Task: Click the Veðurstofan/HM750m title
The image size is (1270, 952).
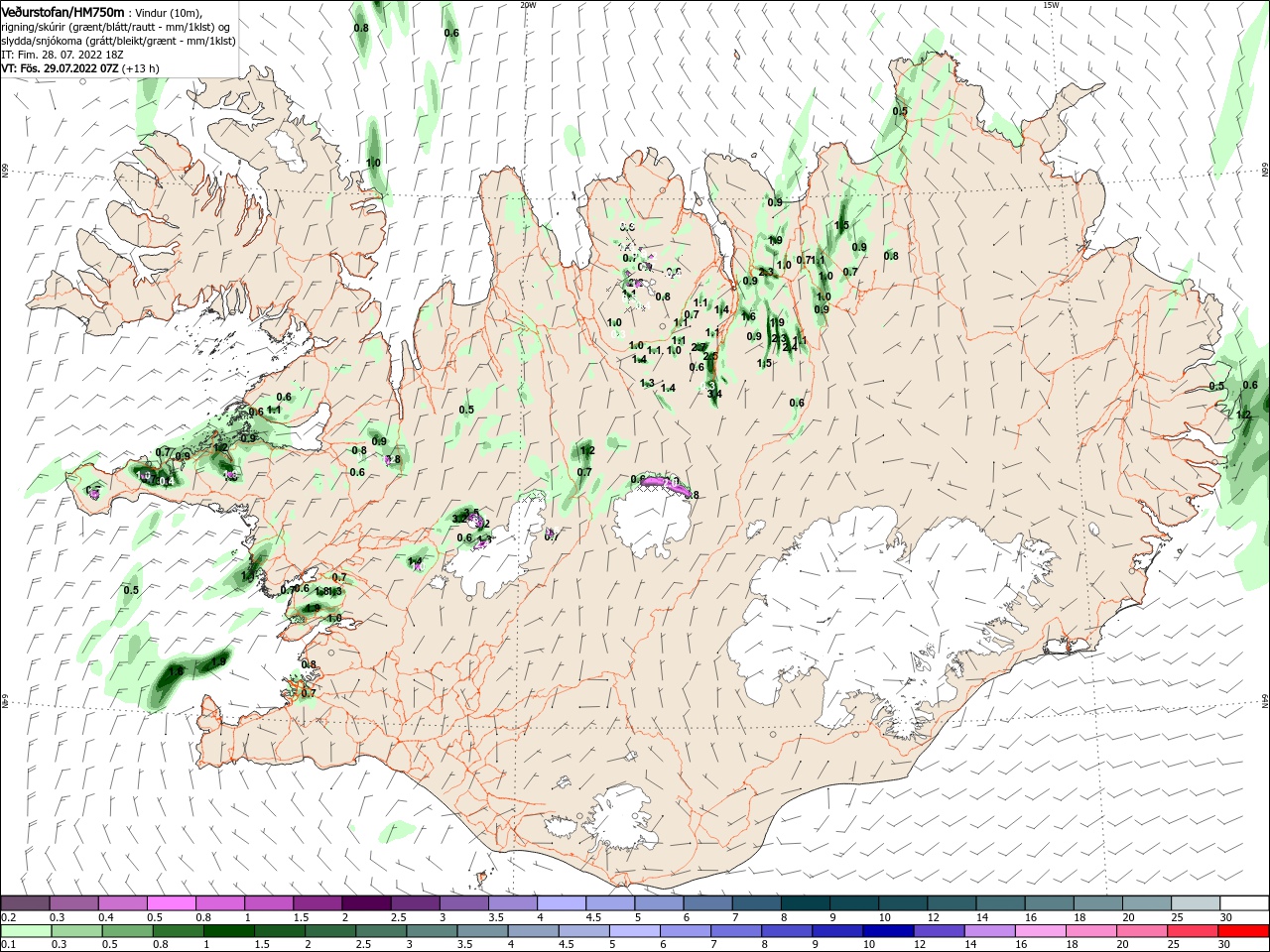Action: (x=63, y=11)
